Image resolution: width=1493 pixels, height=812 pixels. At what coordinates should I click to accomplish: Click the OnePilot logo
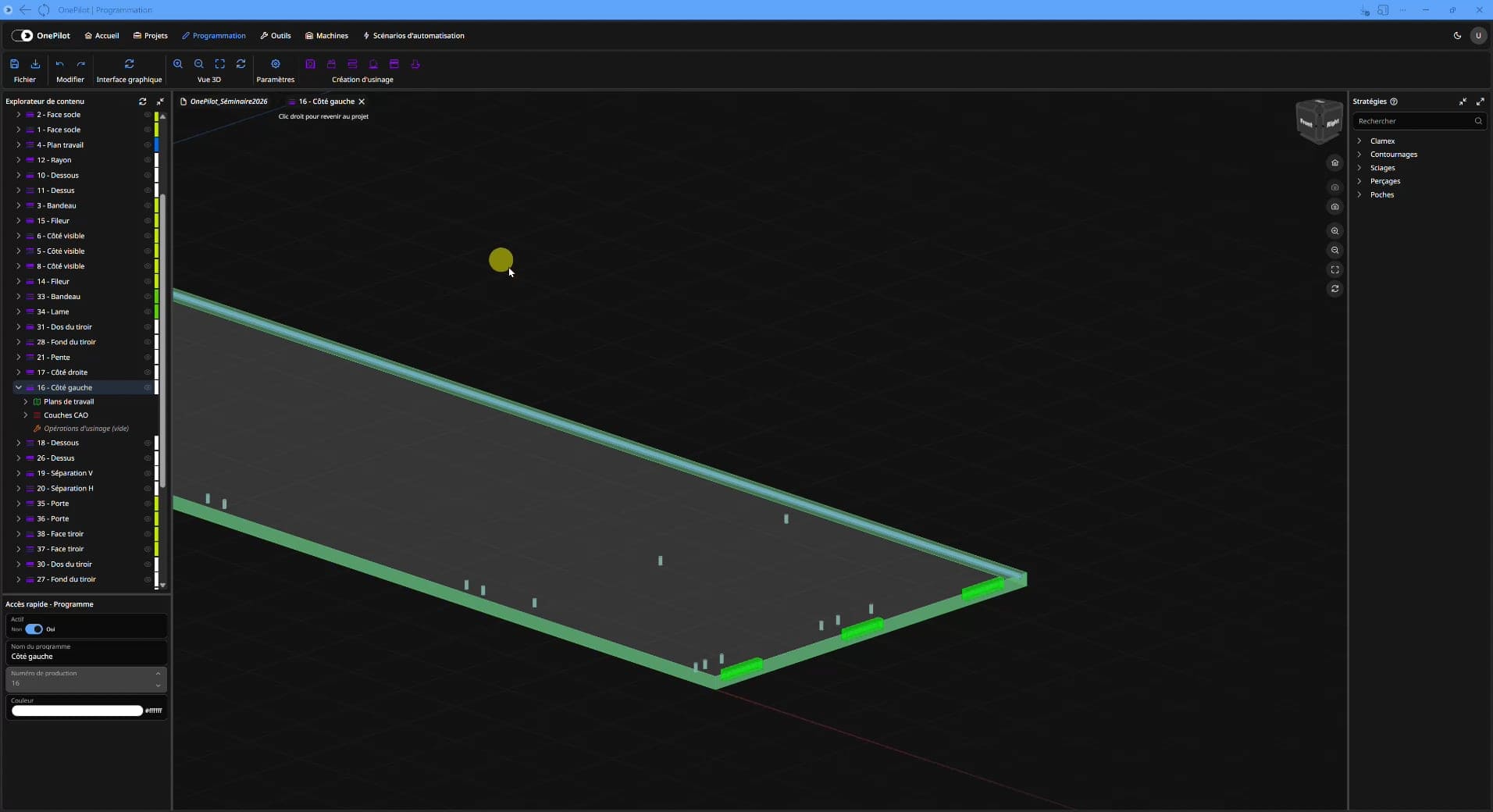(x=41, y=36)
